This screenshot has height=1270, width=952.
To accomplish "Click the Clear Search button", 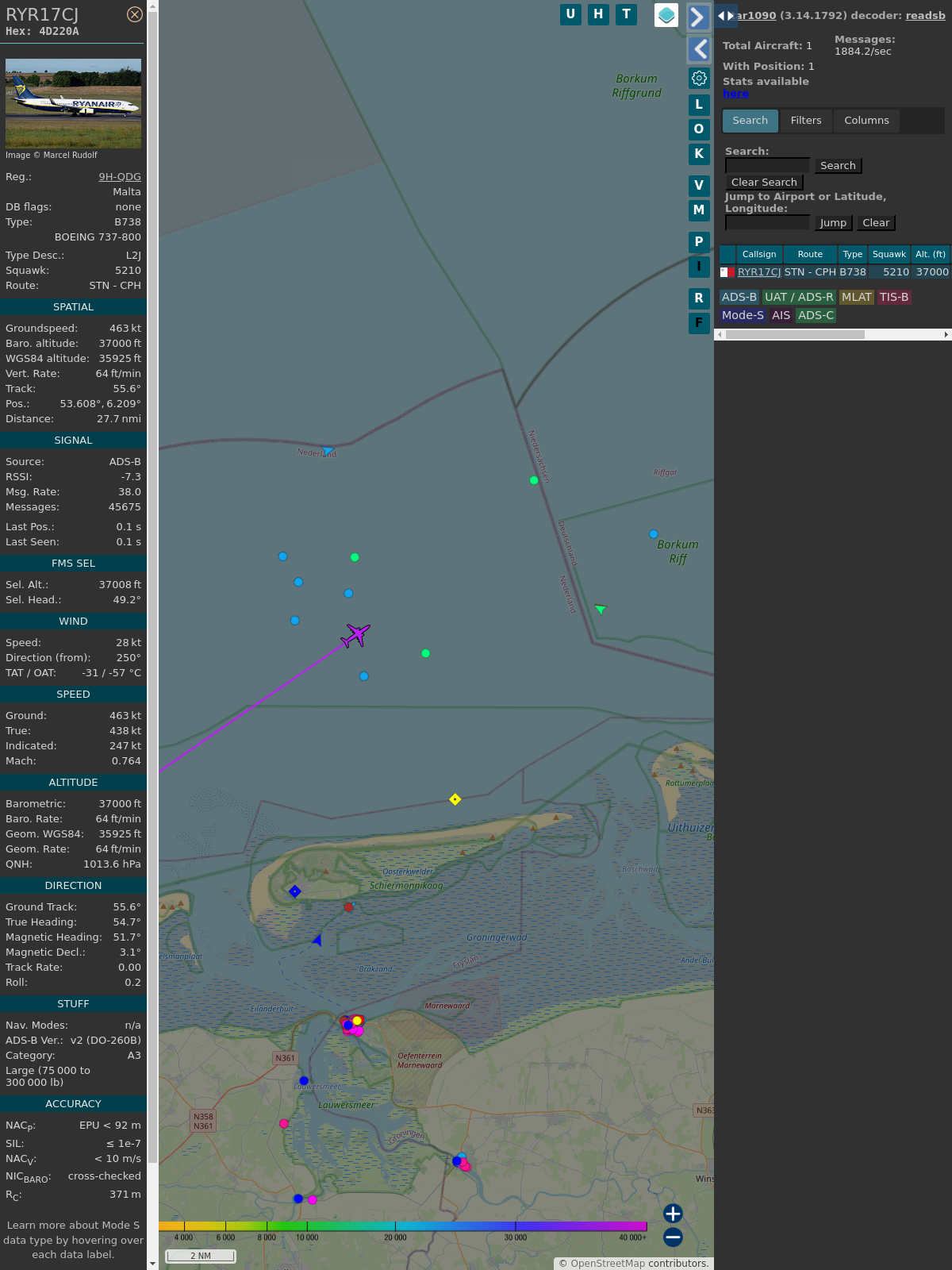I will 763,183.
